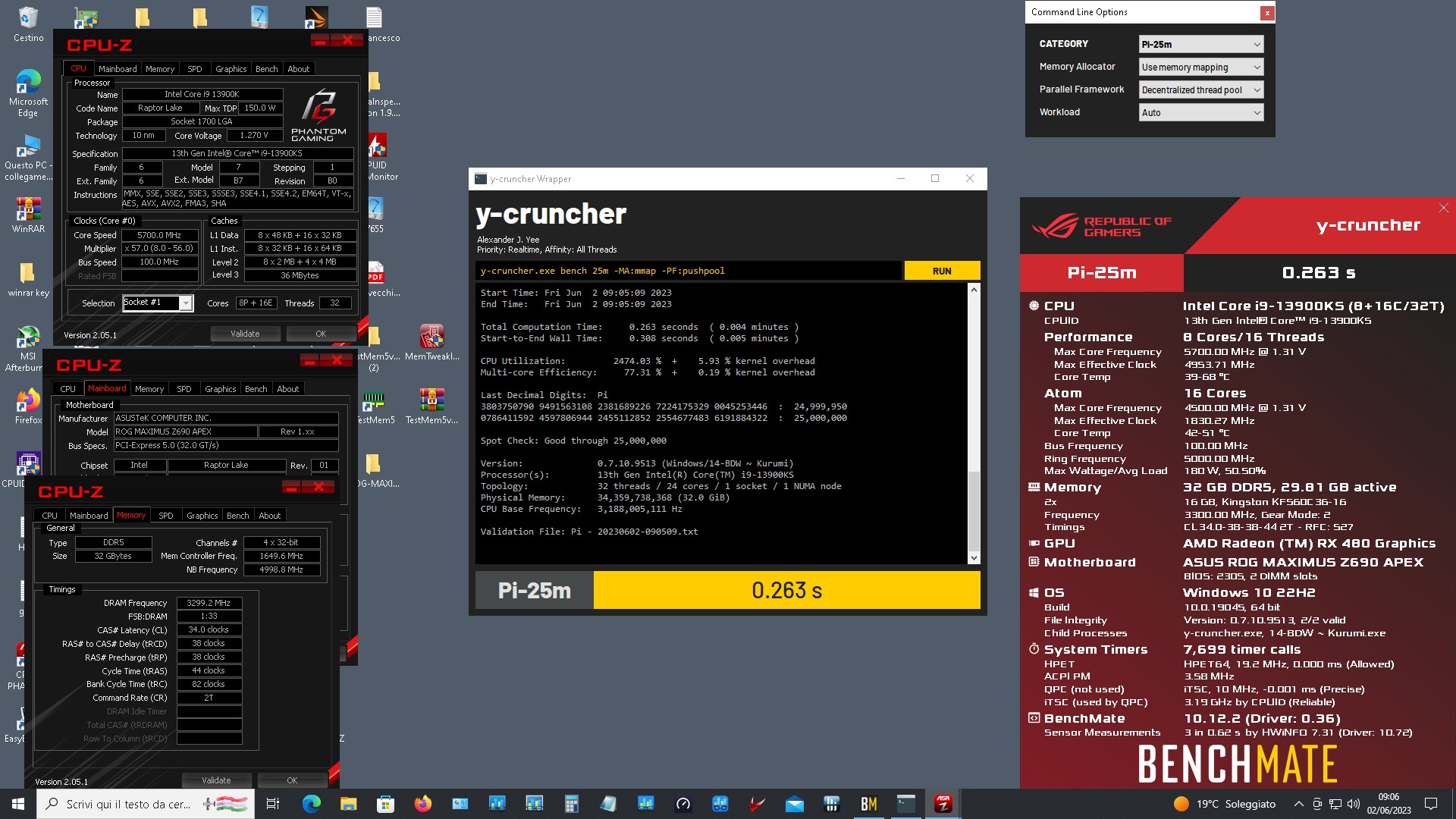This screenshot has height=819, width=1456.
Task: Switch to the Memory tab in the top CPU-Z window
Action: [160, 68]
